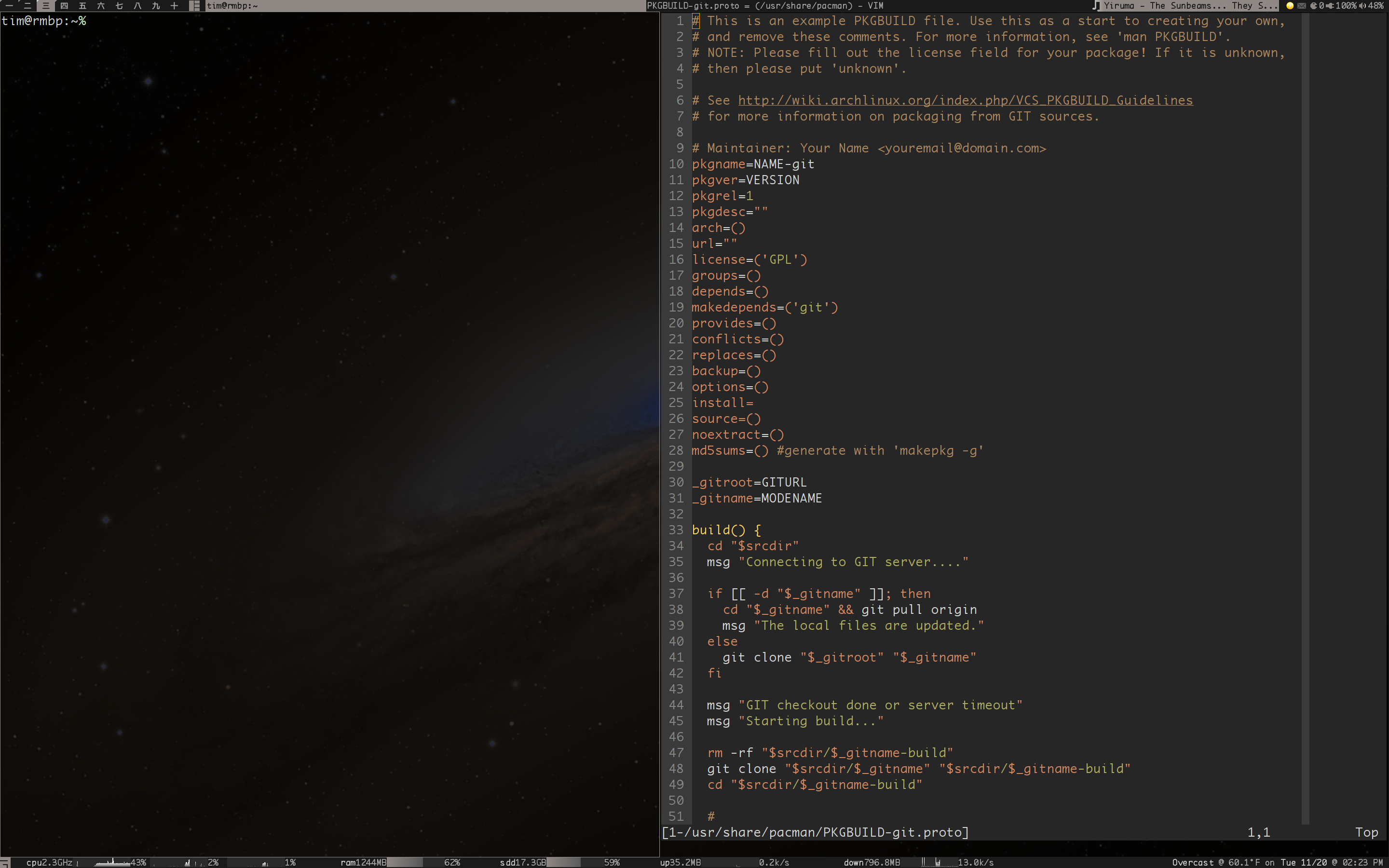Click the tiling layout icon

[x=195, y=6]
